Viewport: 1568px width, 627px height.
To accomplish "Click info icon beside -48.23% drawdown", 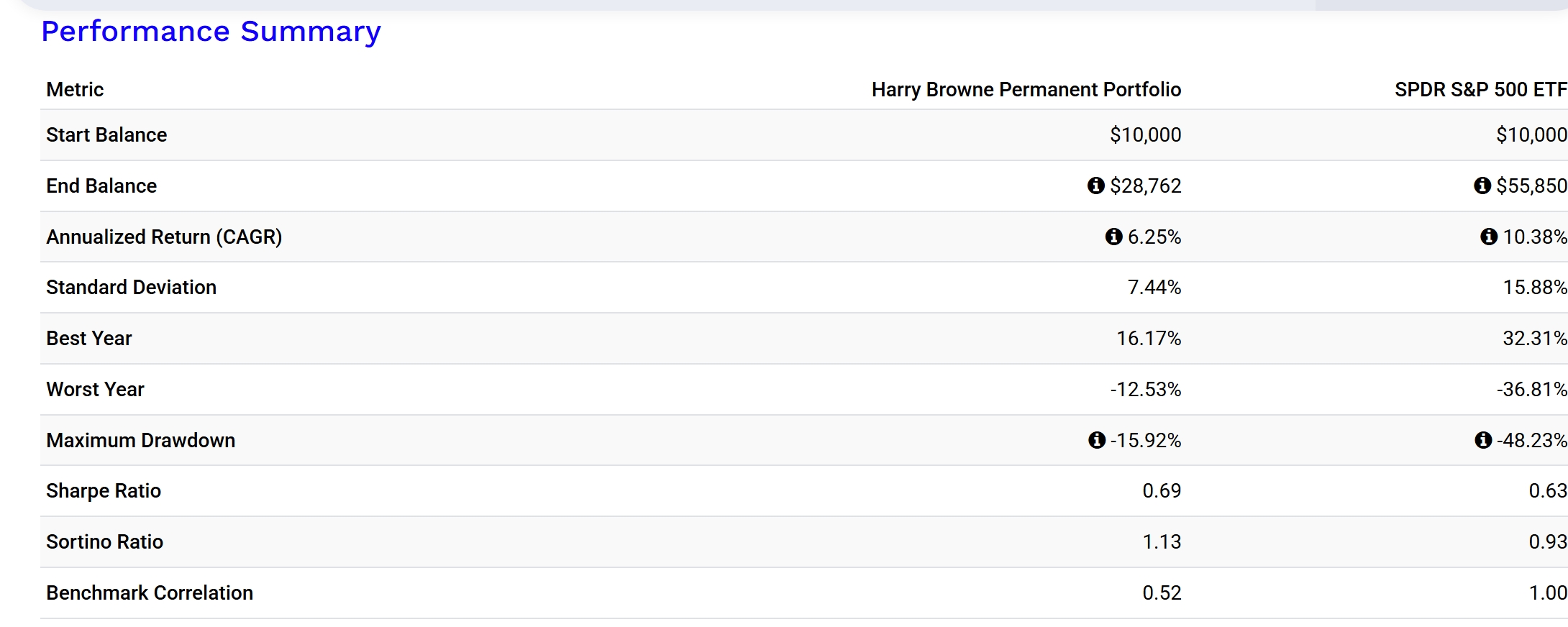I will [1482, 440].
